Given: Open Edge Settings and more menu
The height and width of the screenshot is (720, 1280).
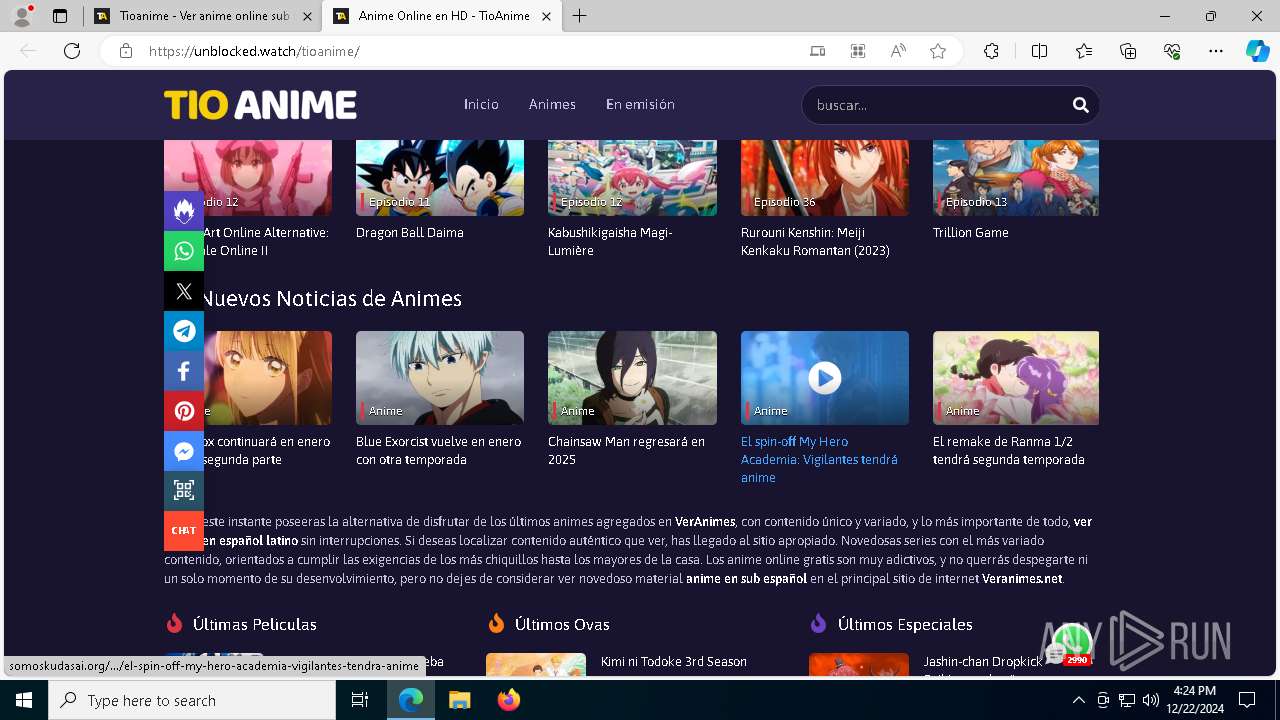Looking at the screenshot, I should (x=1216, y=51).
